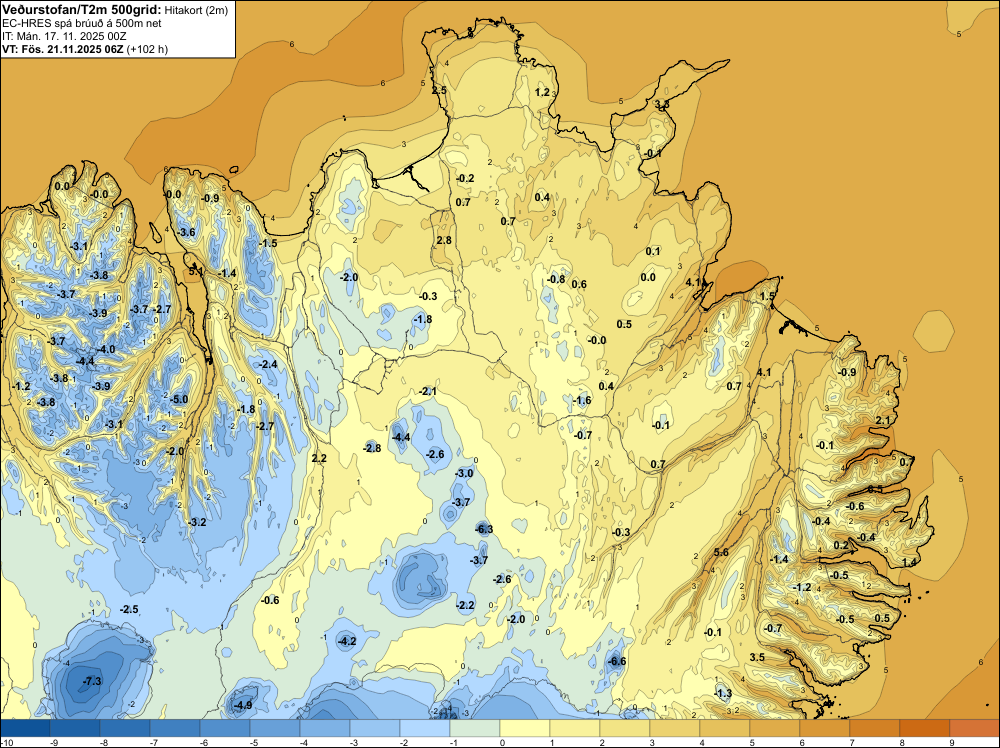
Task: Click the 'Veðurstofan/T2m 500grid' title text
Action: (x=82, y=9)
